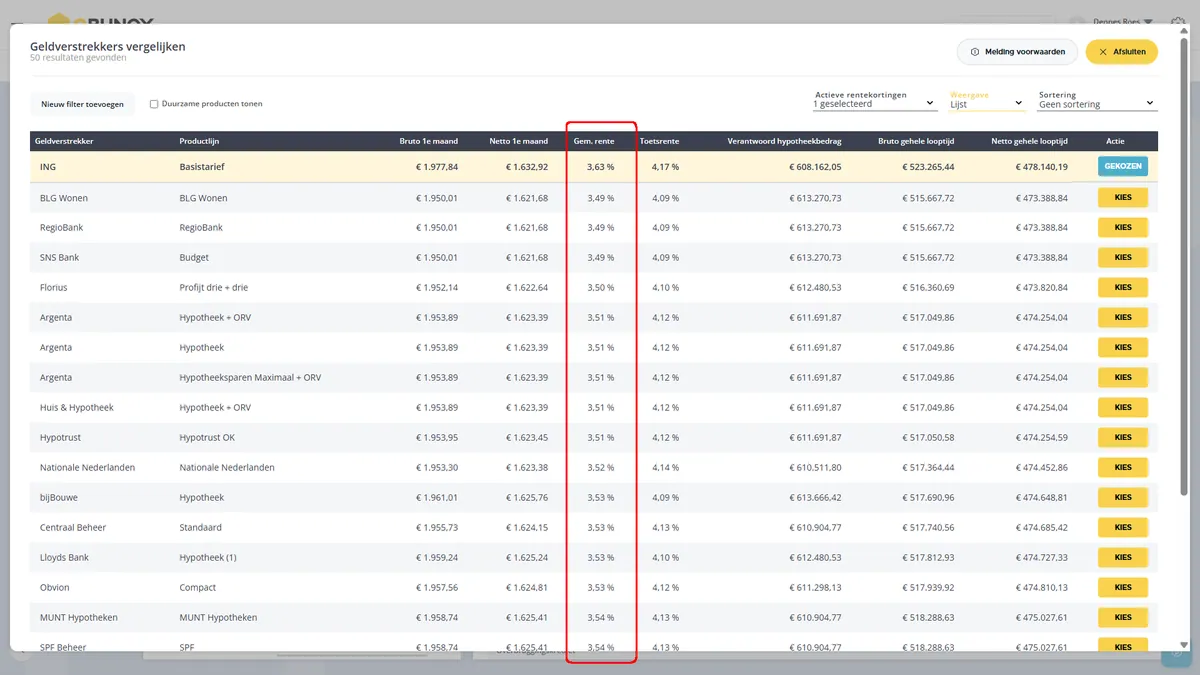Image resolution: width=1200 pixels, height=675 pixels.
Task: Click the Netto 1e maand header
Action: [519, 141]
